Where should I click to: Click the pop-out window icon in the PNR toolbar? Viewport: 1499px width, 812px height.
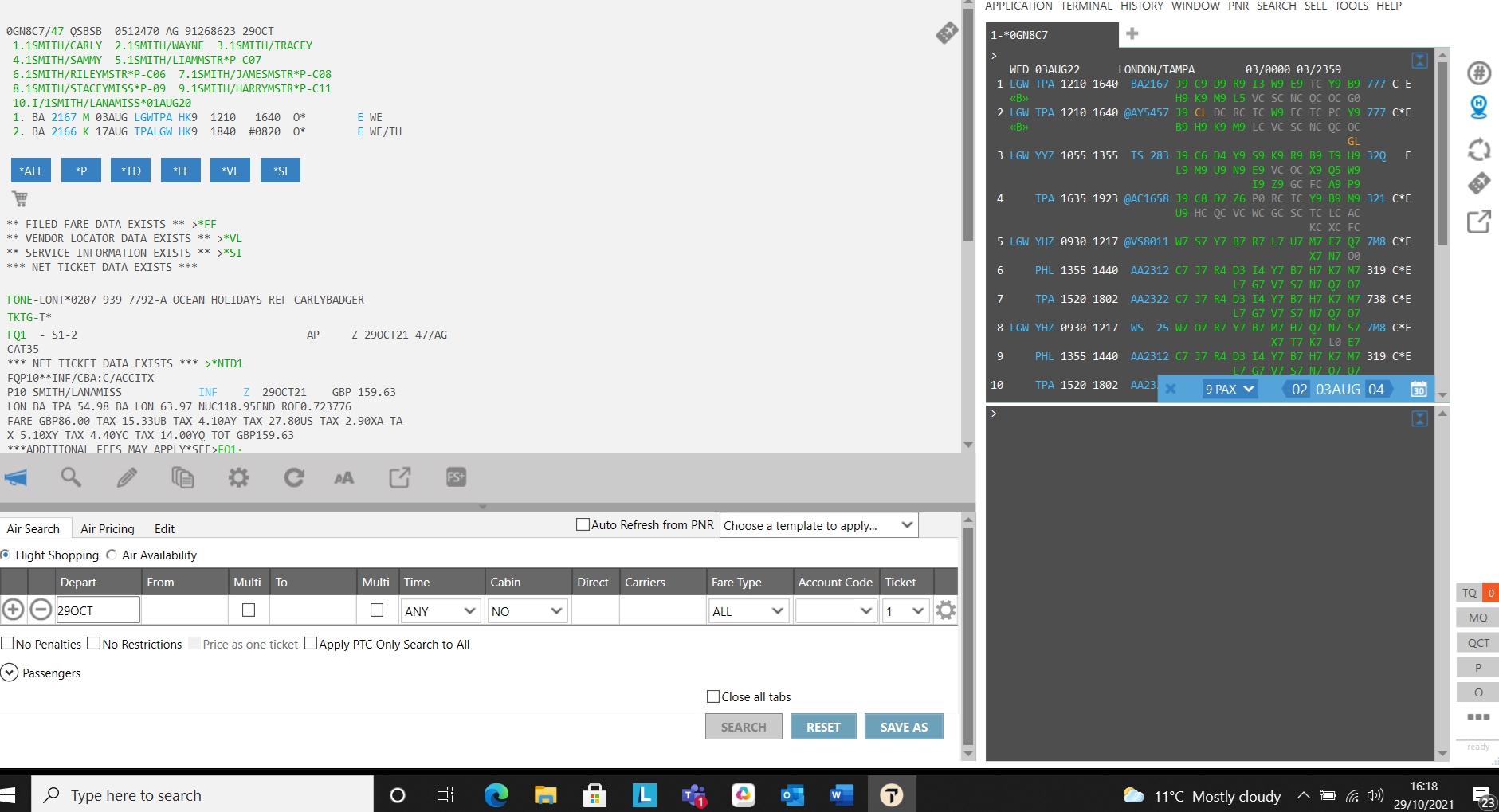(x=400, y=477)
